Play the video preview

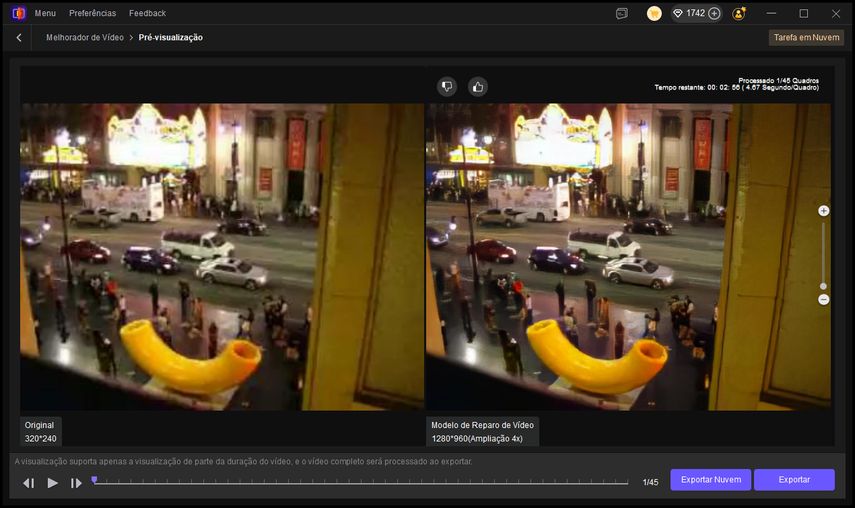[x=53, y=483]
